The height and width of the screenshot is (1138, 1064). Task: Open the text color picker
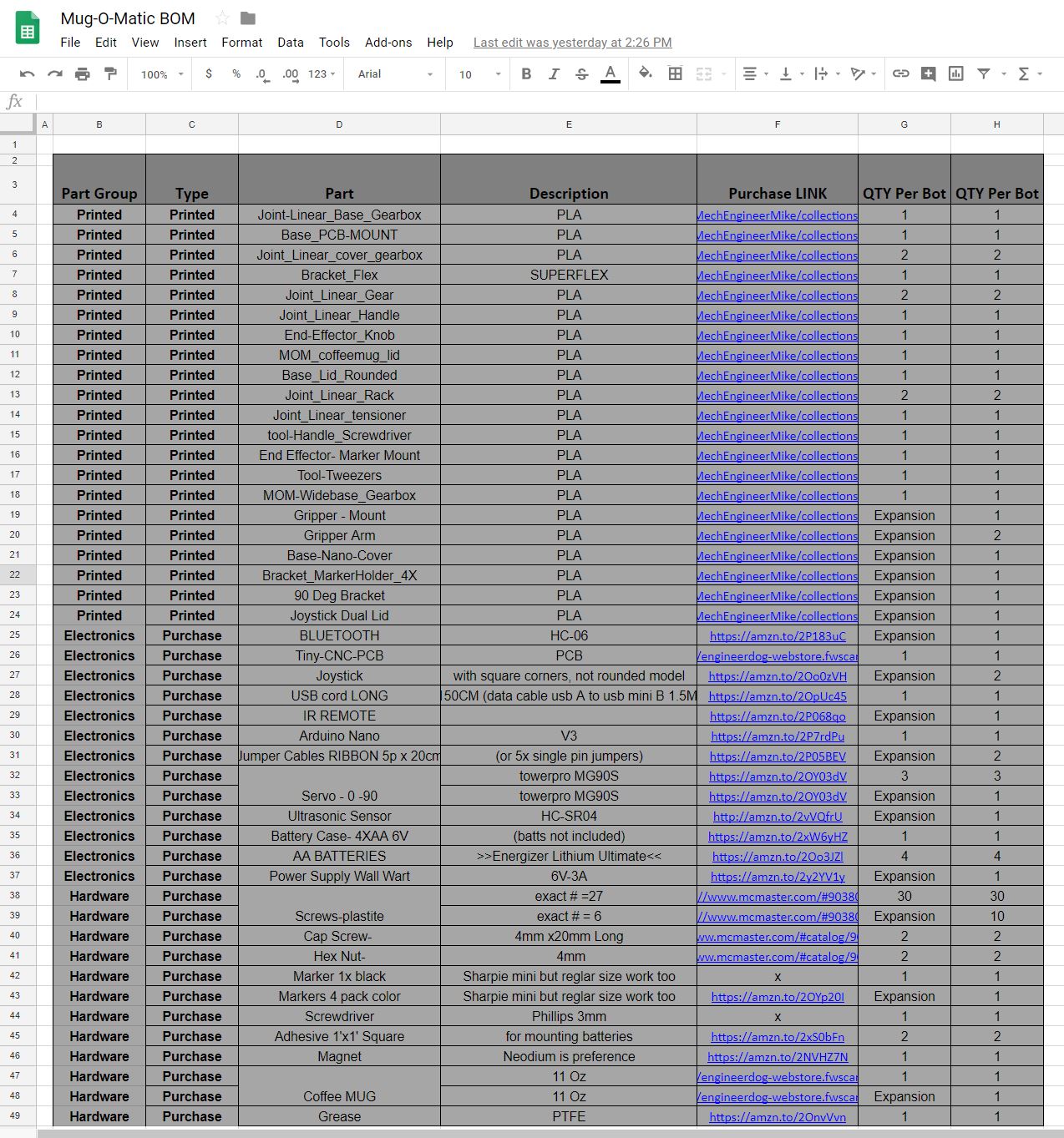[x=611, y=74]
